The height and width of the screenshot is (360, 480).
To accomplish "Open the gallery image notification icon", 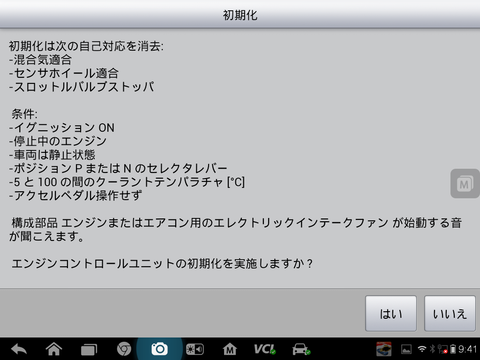I will tap(406, 349).
